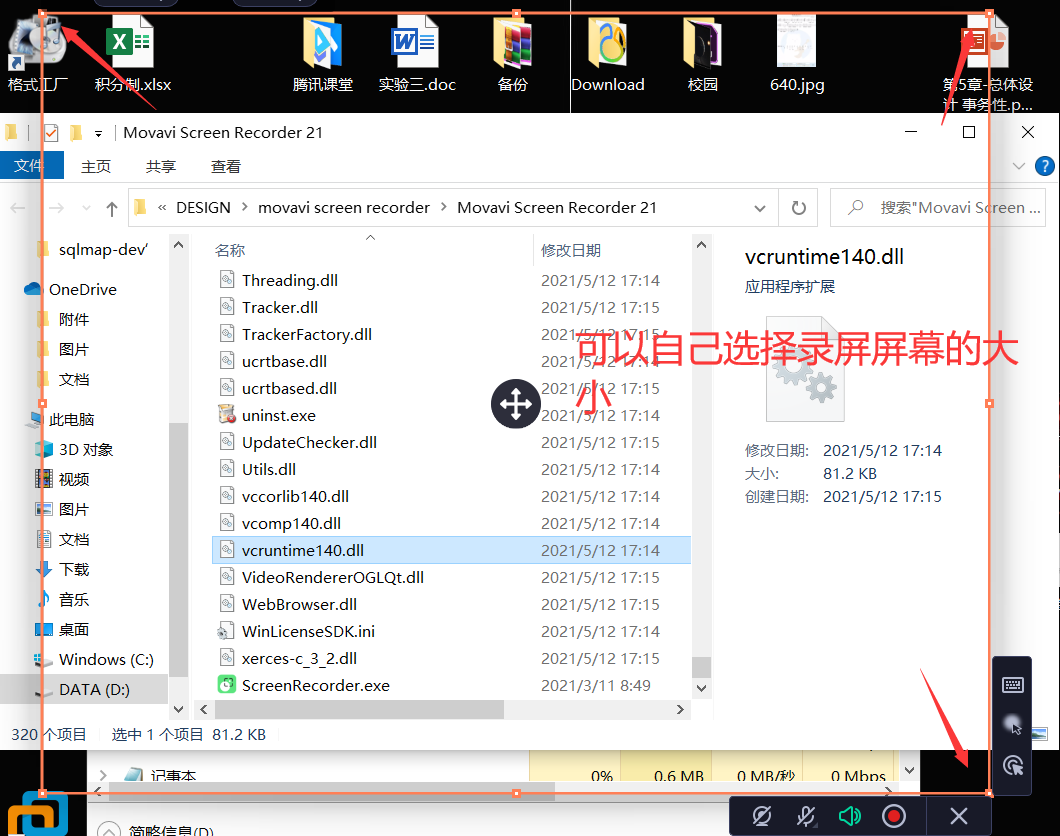
Task: Open Explorer help question mark
Action: click(x=1044, y=166)
